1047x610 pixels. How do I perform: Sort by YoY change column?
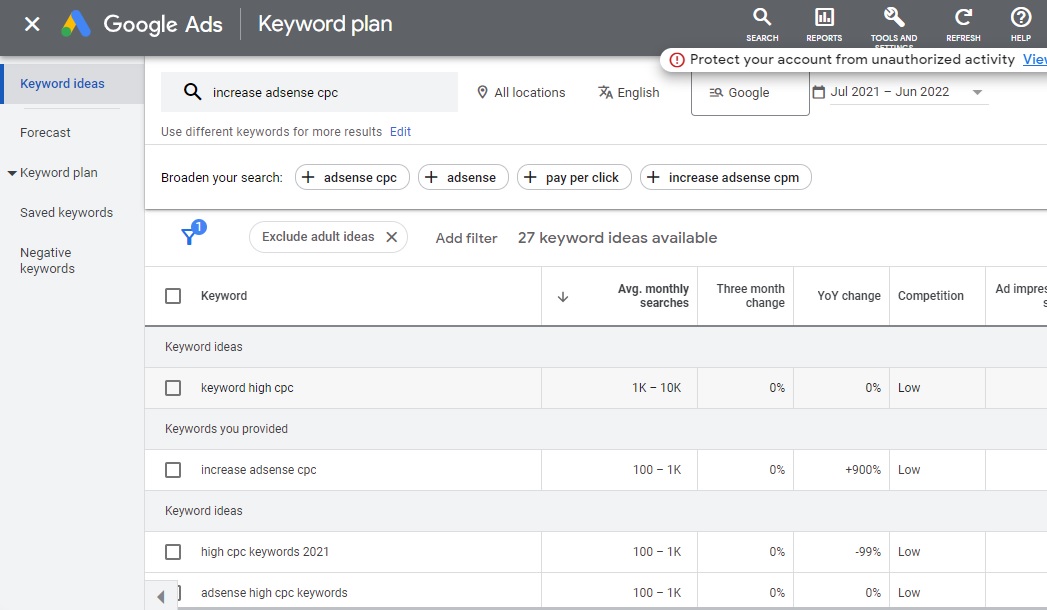pos(849,296)
